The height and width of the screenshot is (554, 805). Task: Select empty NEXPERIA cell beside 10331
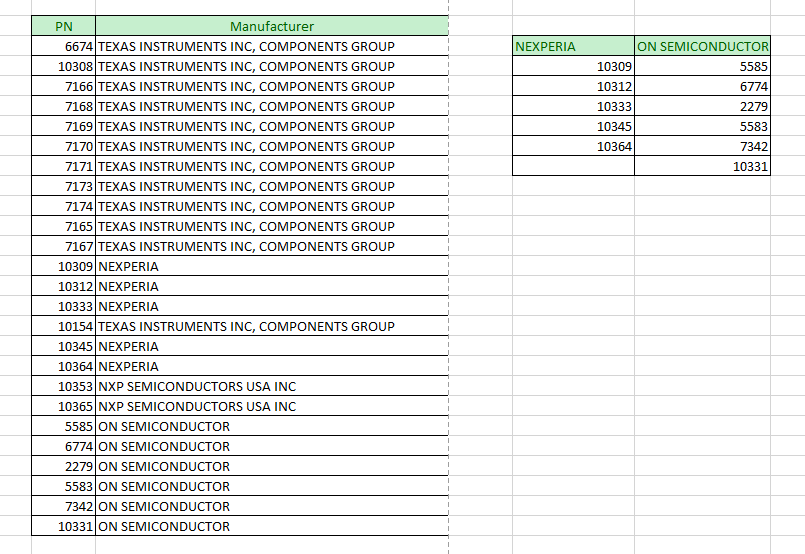coord(573,166)
